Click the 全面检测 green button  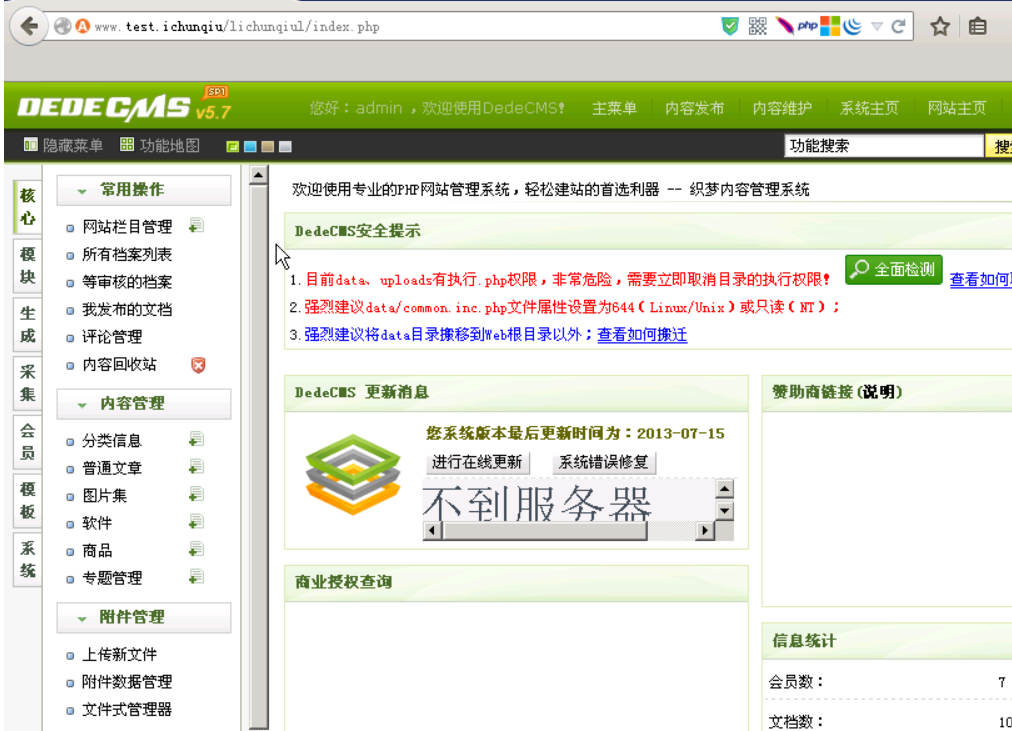tap(894, 269)
